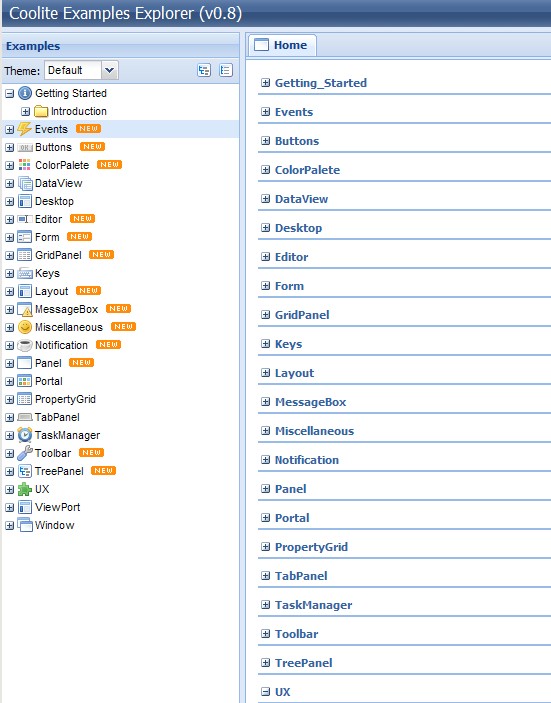
Task: Click the Miscellaneous smiley icon
Action: tap(25, 327)
